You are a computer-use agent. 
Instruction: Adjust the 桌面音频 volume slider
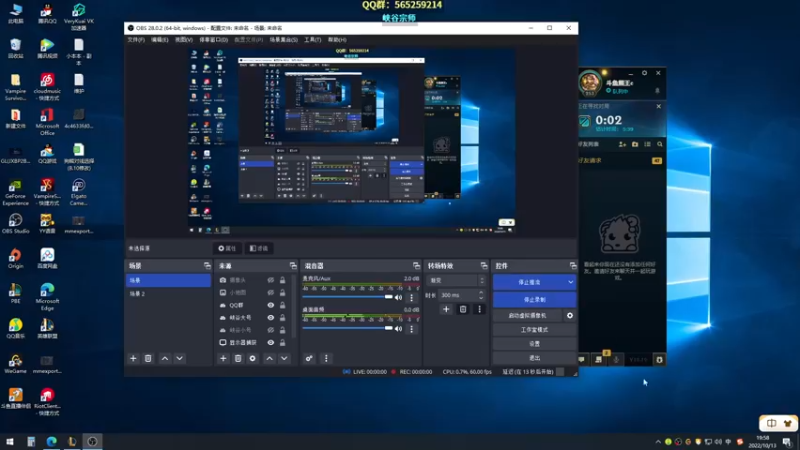[347, 328]
